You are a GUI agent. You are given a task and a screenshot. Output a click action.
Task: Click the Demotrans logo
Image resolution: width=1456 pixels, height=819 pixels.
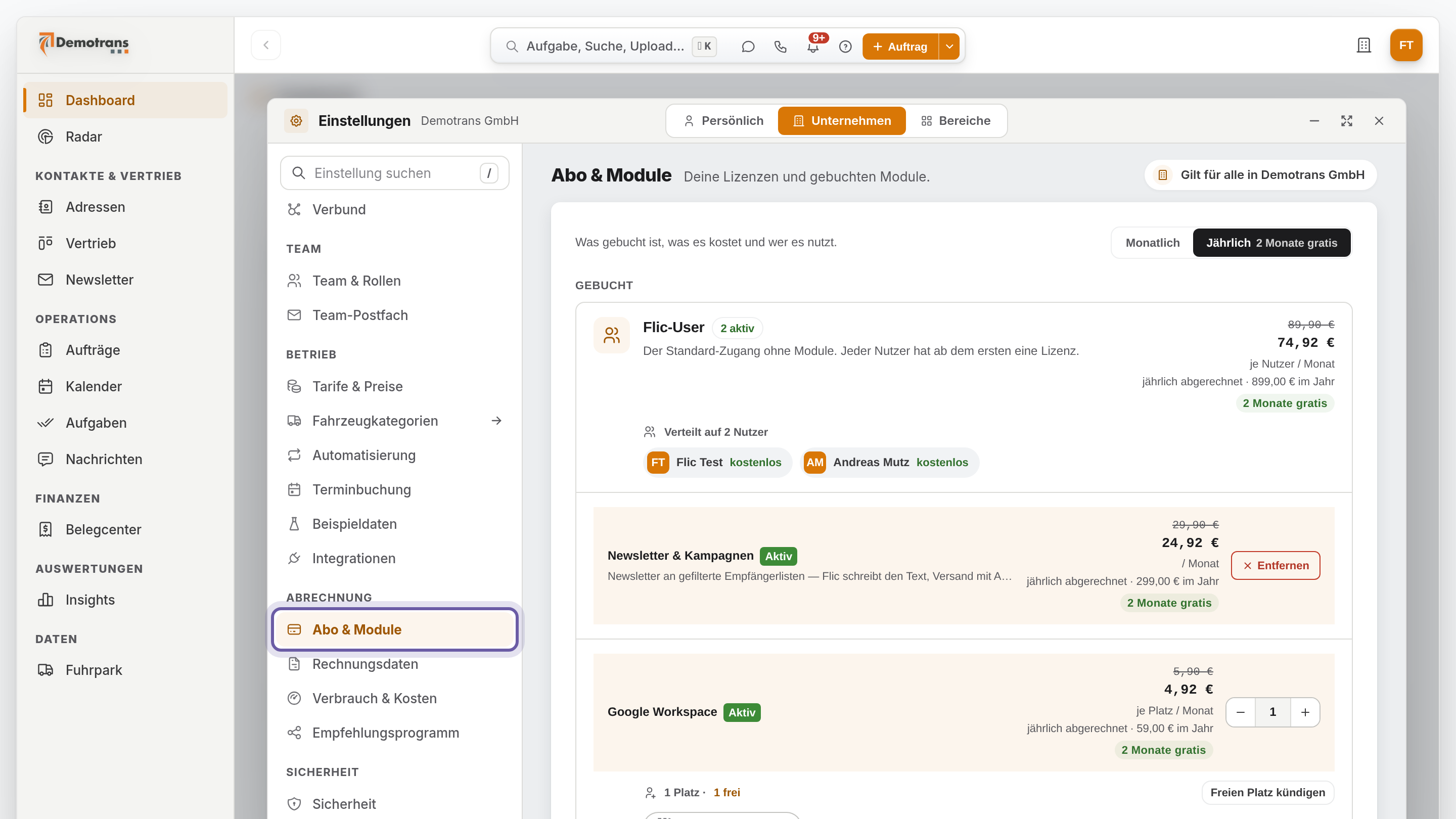pos(83,44)
